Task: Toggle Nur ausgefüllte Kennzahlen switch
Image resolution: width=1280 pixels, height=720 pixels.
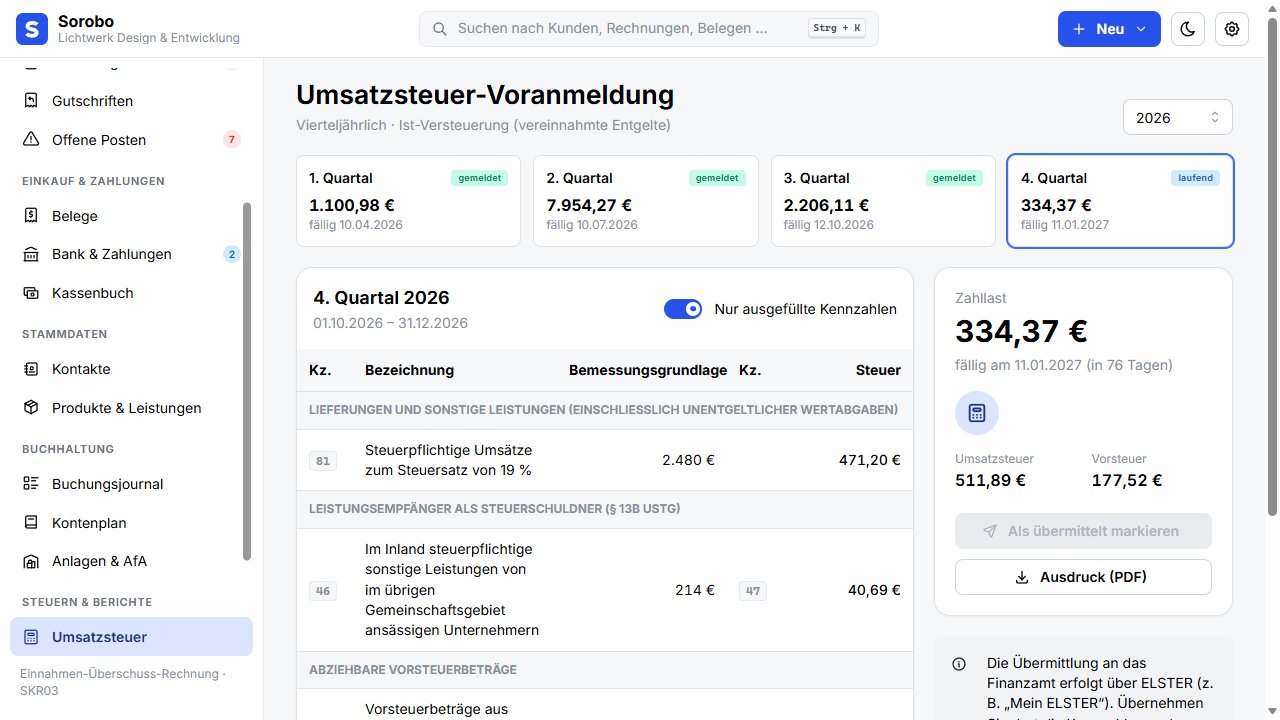Action: [x=683, y=309]
